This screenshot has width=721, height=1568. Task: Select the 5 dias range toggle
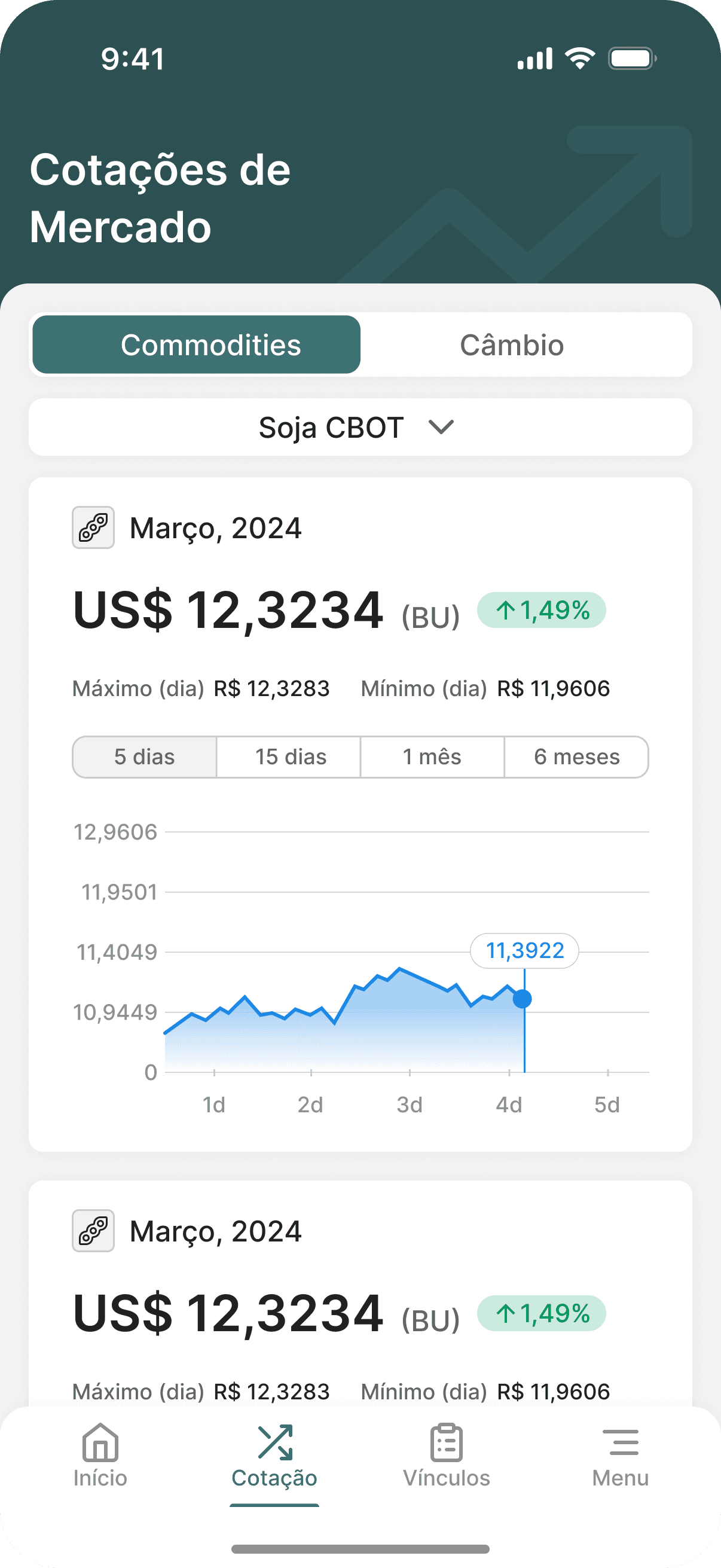pos(145,756)
